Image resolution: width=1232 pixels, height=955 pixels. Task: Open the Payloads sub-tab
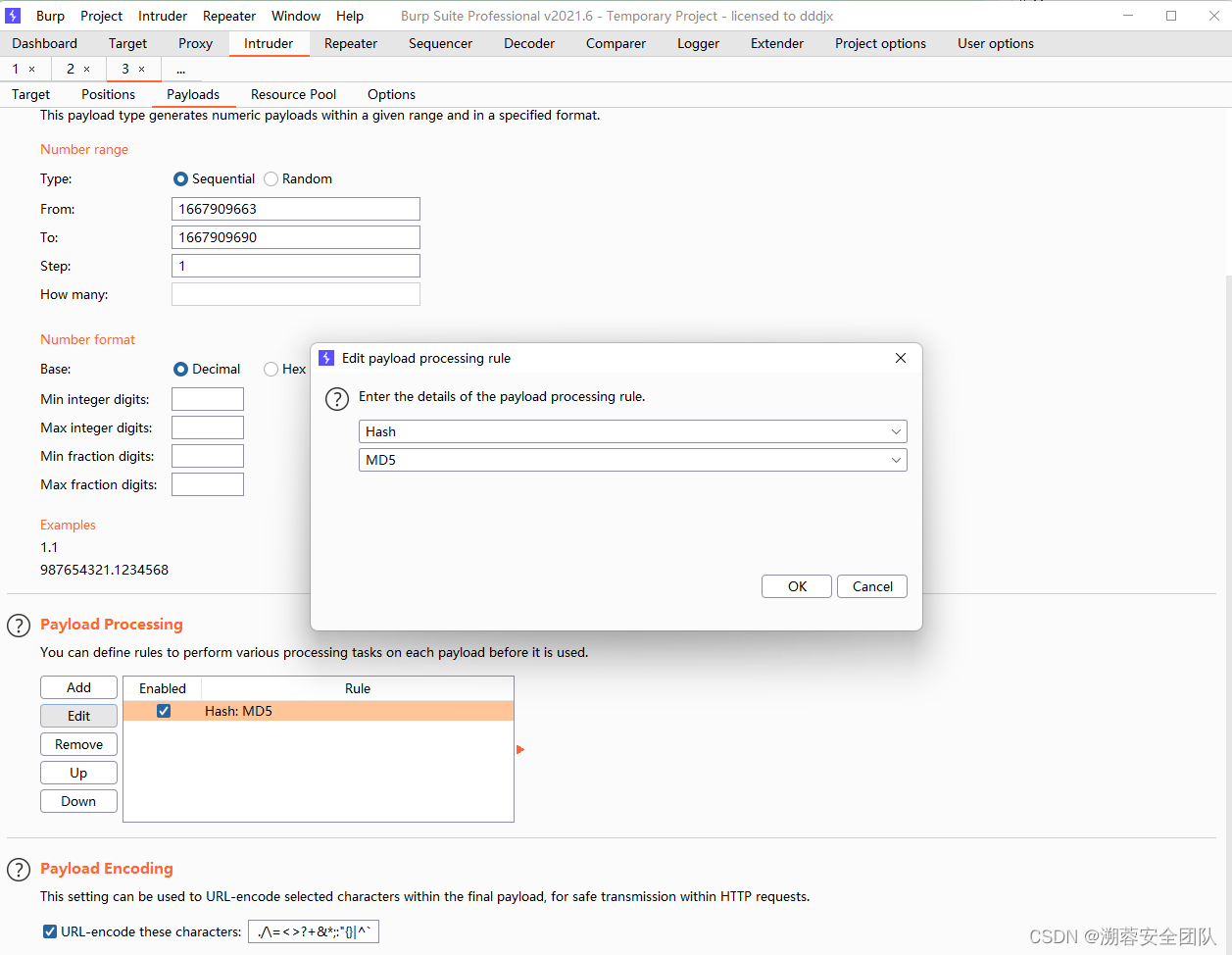[193, 94]
